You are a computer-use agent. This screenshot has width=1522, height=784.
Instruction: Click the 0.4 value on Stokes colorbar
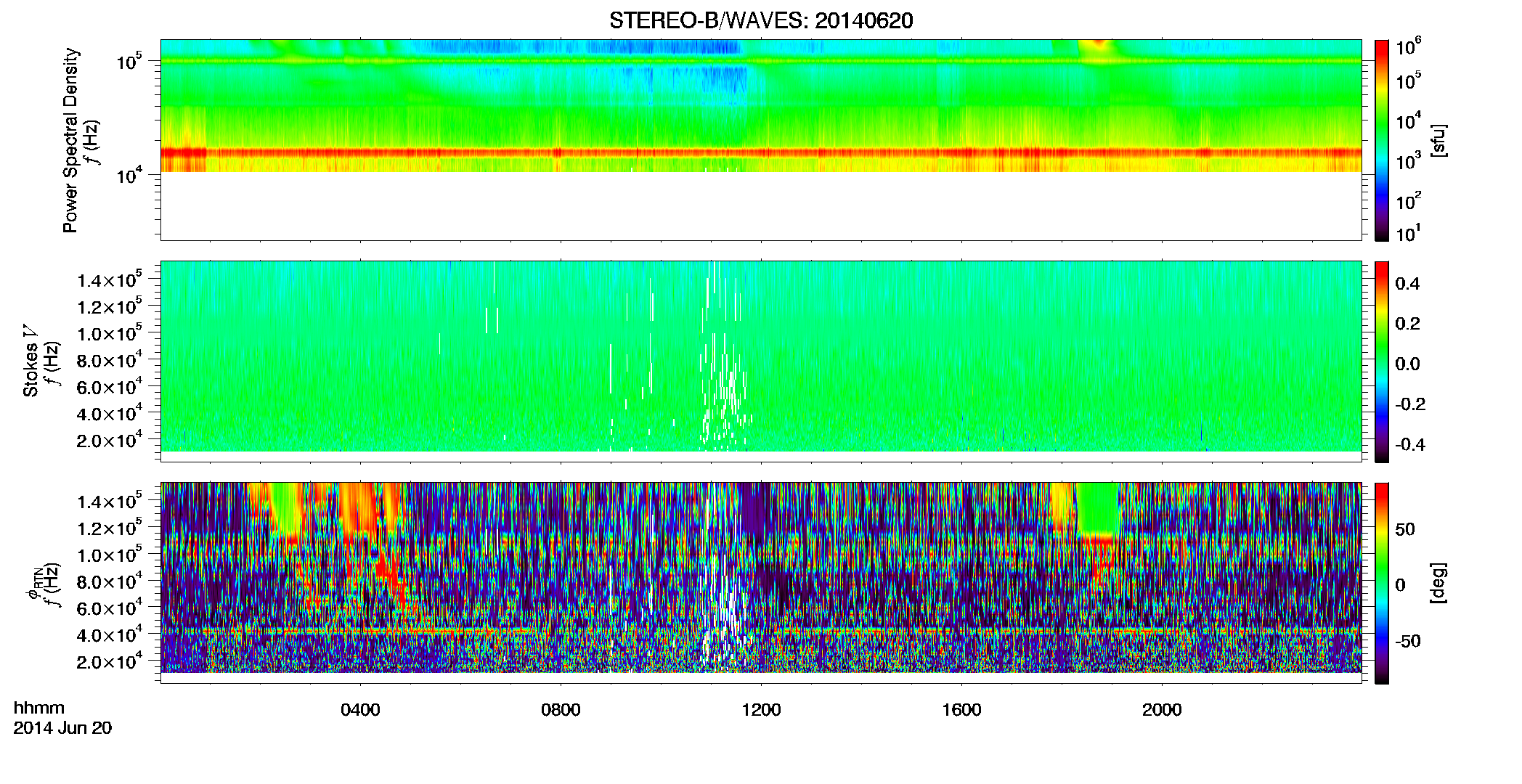tap(1407, 284)
